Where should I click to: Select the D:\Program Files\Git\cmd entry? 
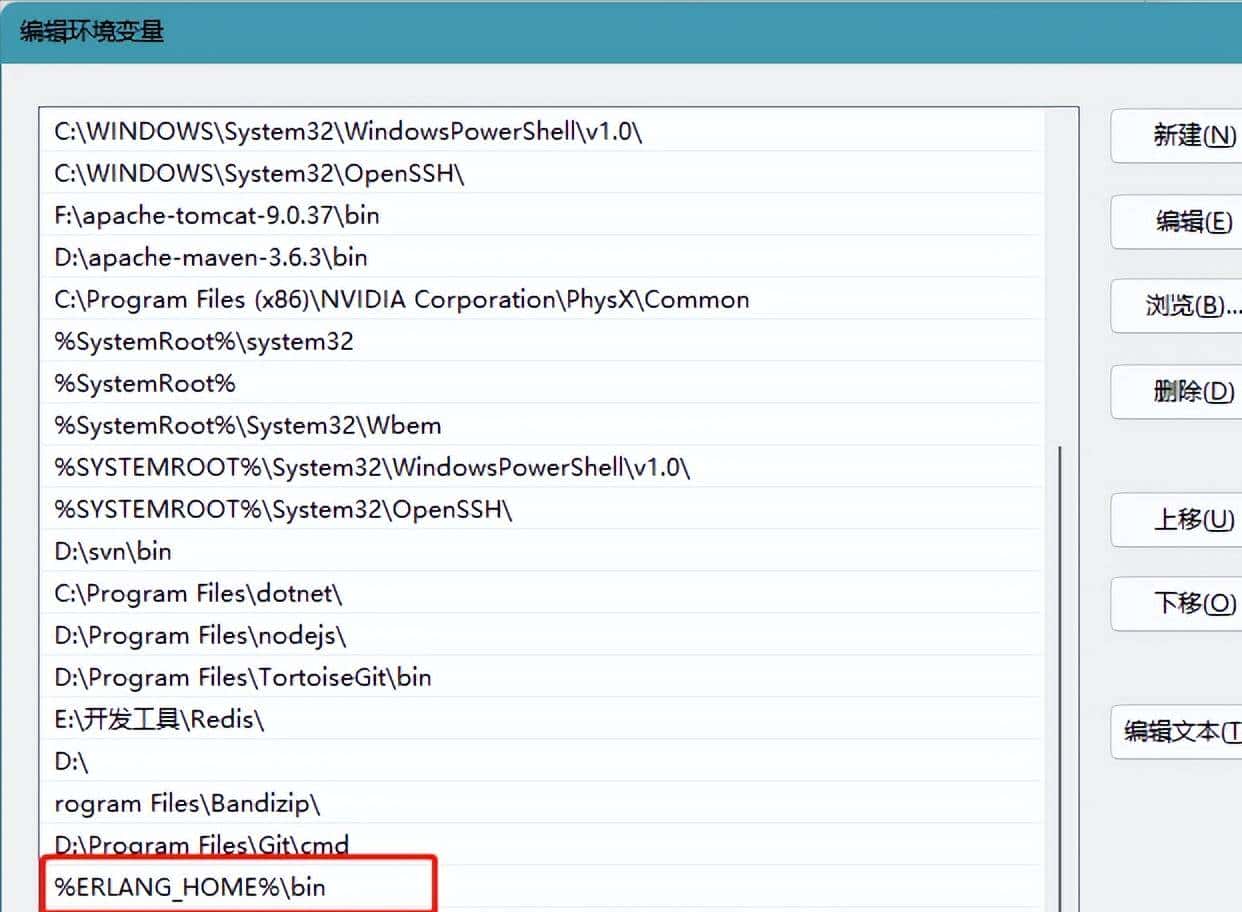[201, 846]
